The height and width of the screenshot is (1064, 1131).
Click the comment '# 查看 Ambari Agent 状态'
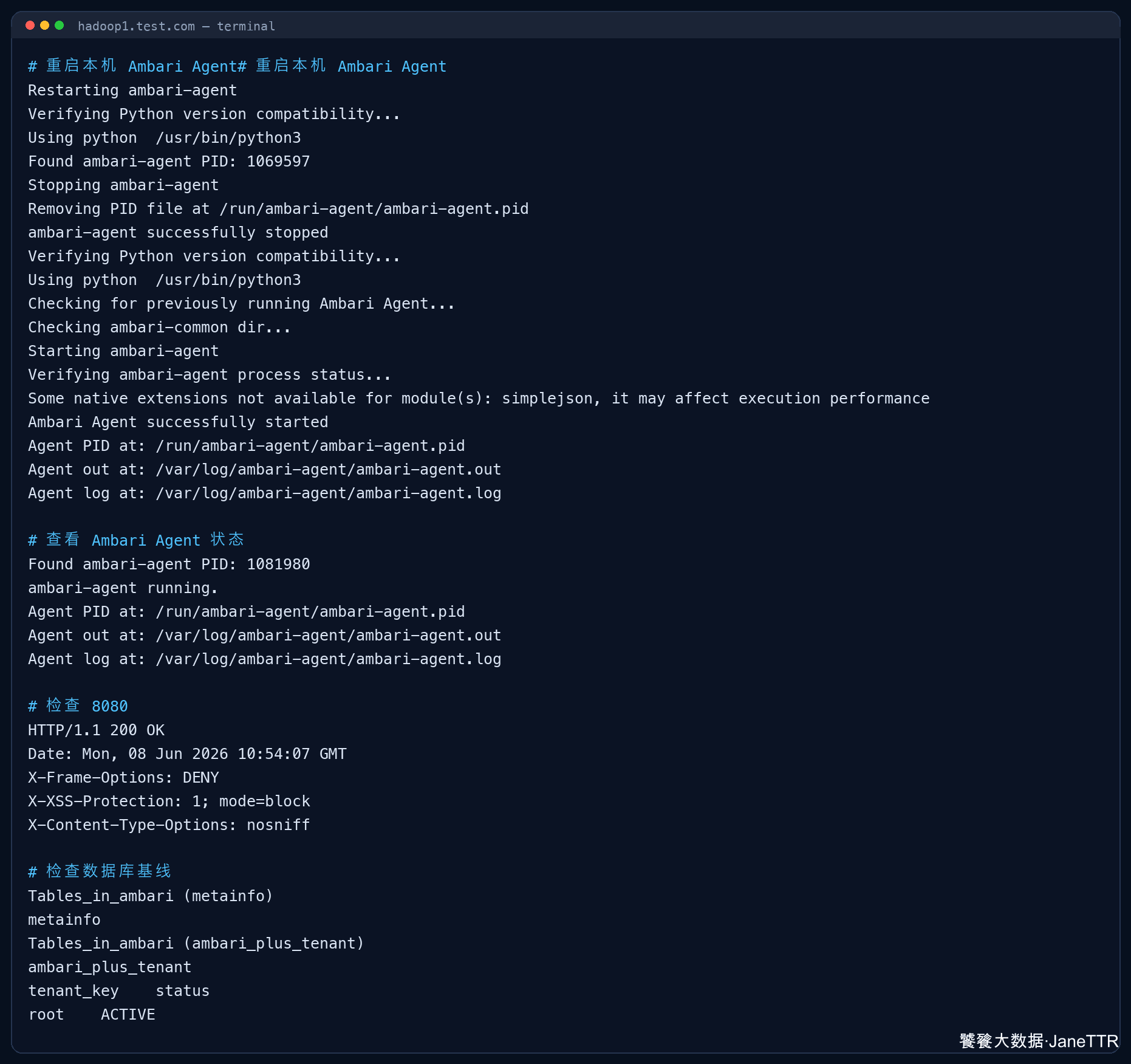click(x=136, y=540)
